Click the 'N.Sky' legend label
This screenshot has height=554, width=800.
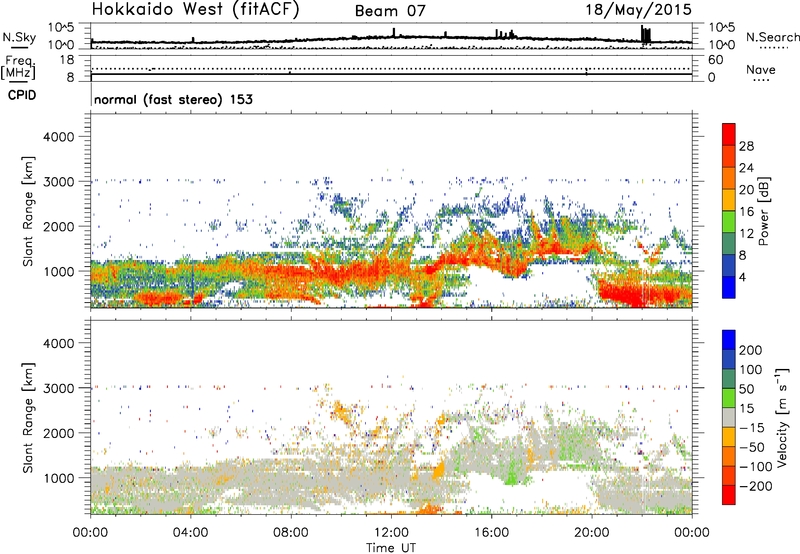coord(19,38)
